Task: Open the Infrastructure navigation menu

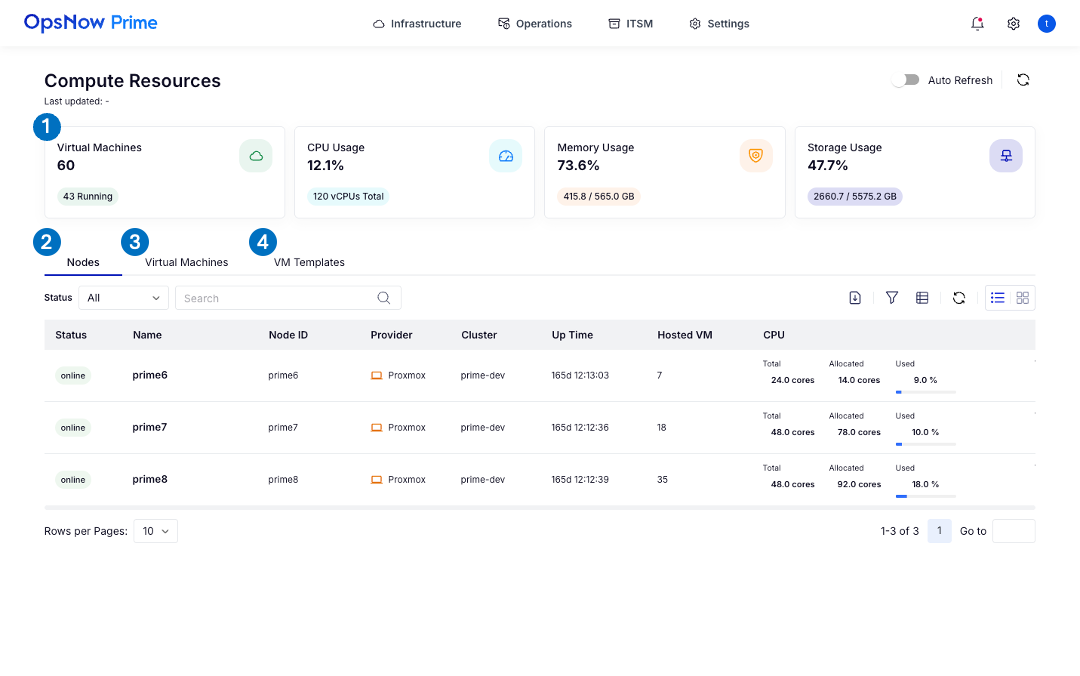Action: click(417, 24)
